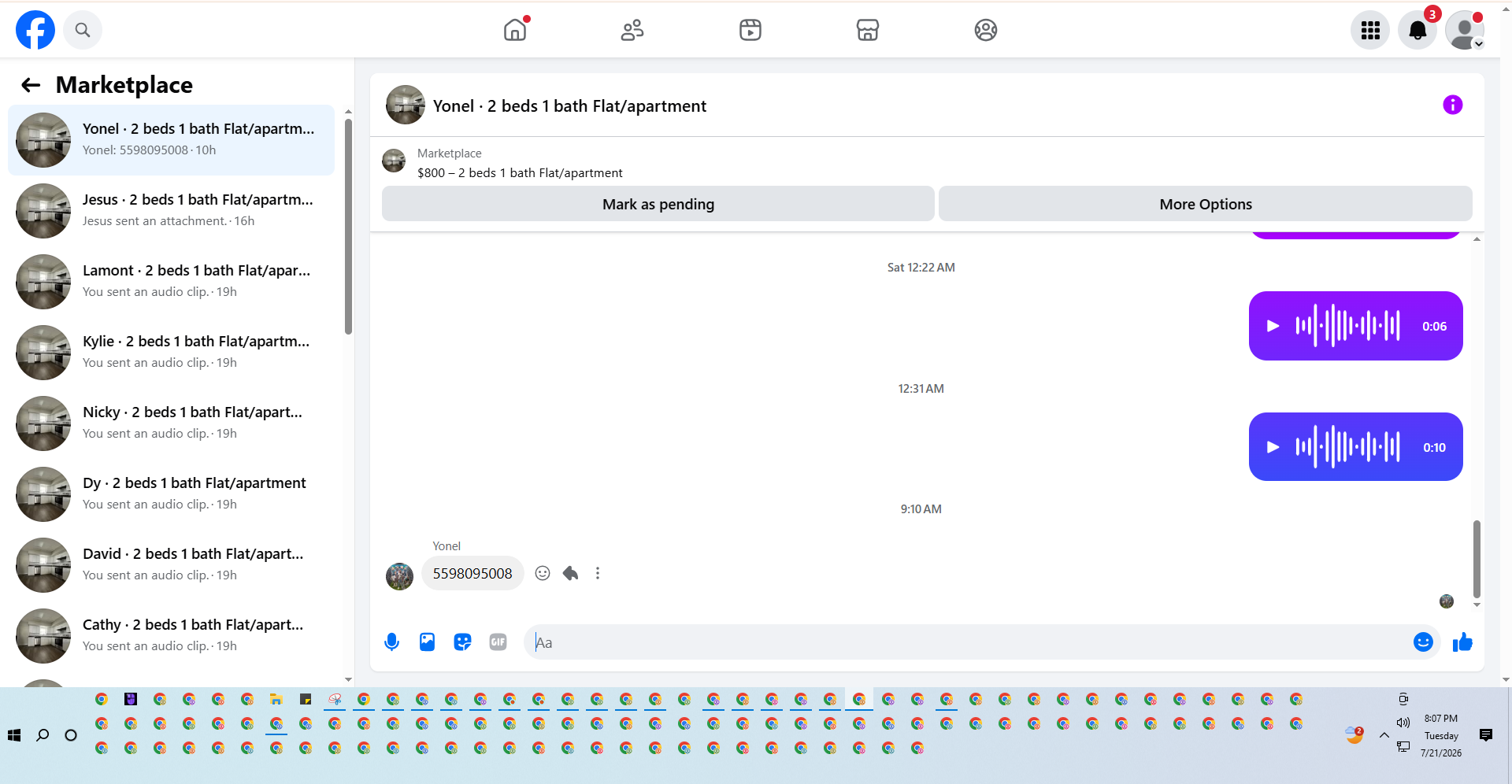This screenshot has width=1512, height=784.
Task: Click the More Options button
Action: pyautogui.click(x=1206, y=204)
